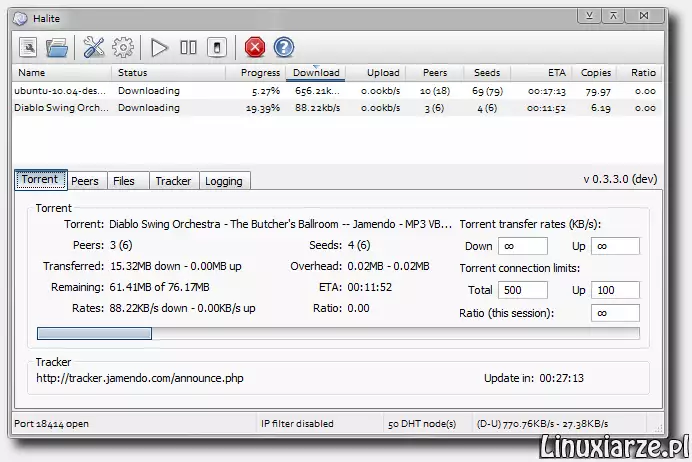This screenshot has width=692, height=462.
Task: Click the 88.22kb/s download cell
Action: click(317, 108)
